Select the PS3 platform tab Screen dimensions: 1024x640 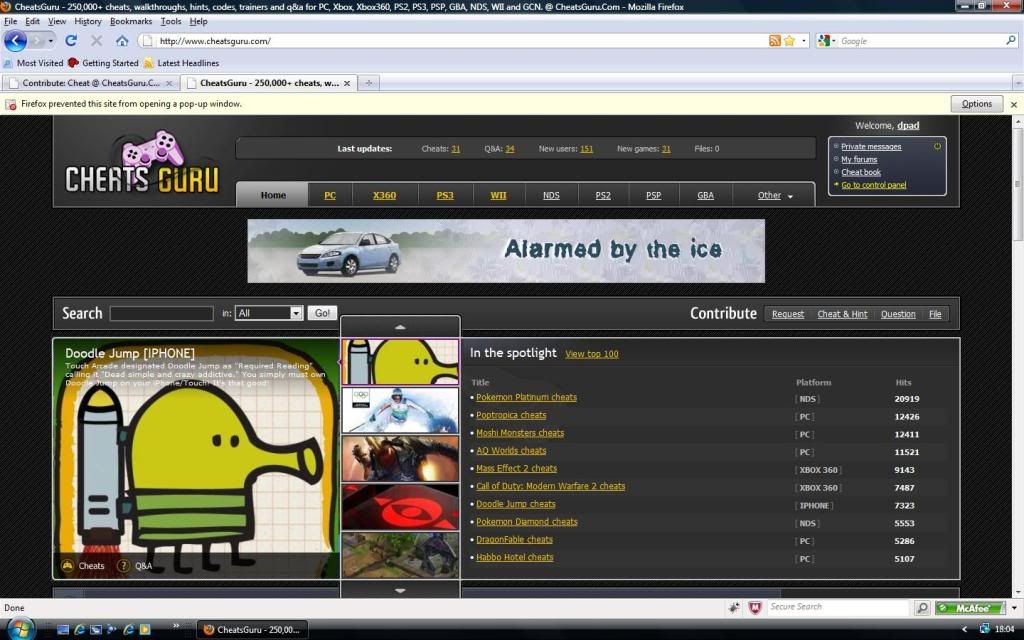coord(445,195)
